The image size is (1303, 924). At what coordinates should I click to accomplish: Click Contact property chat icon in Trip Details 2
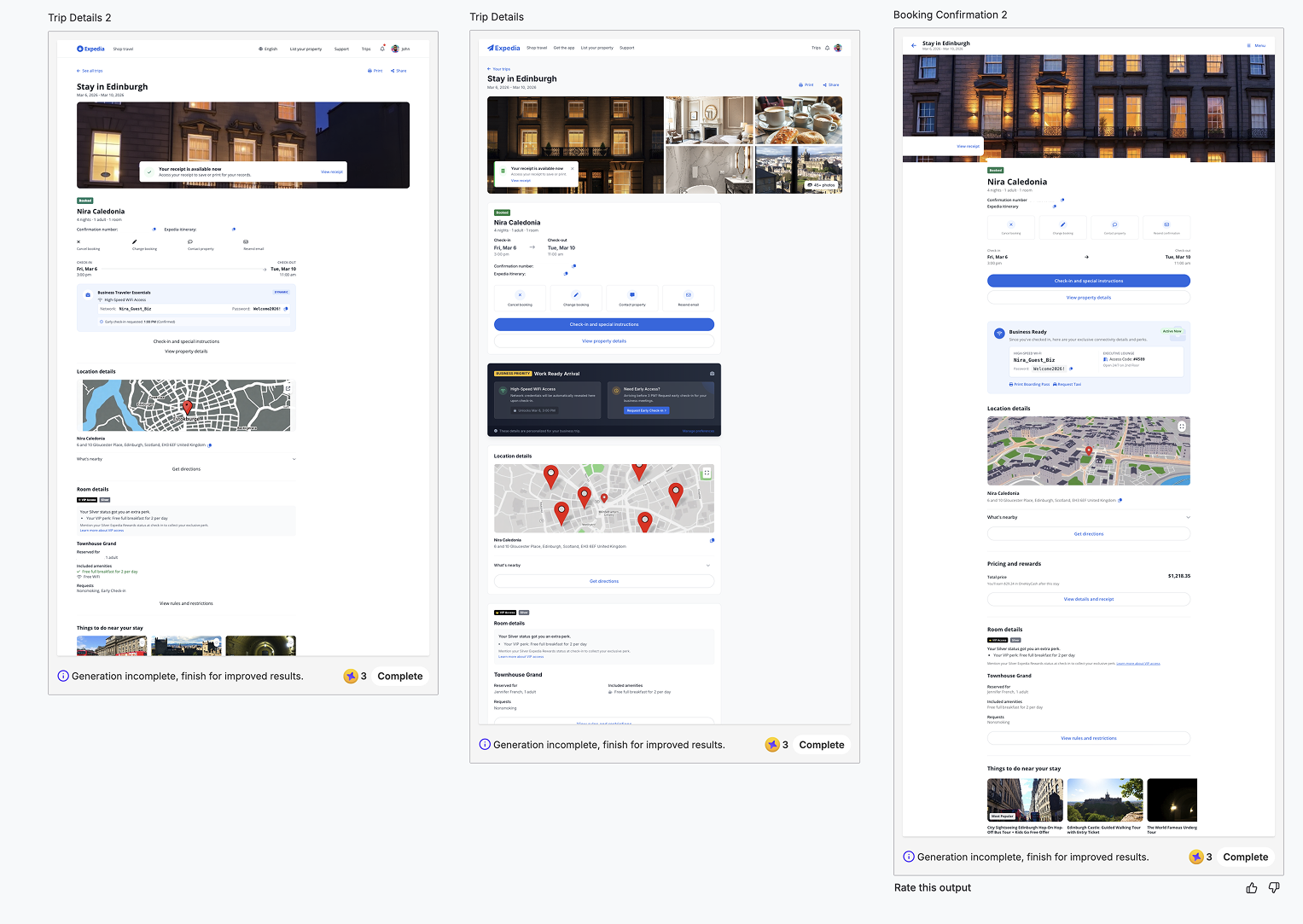click(190, 241)
